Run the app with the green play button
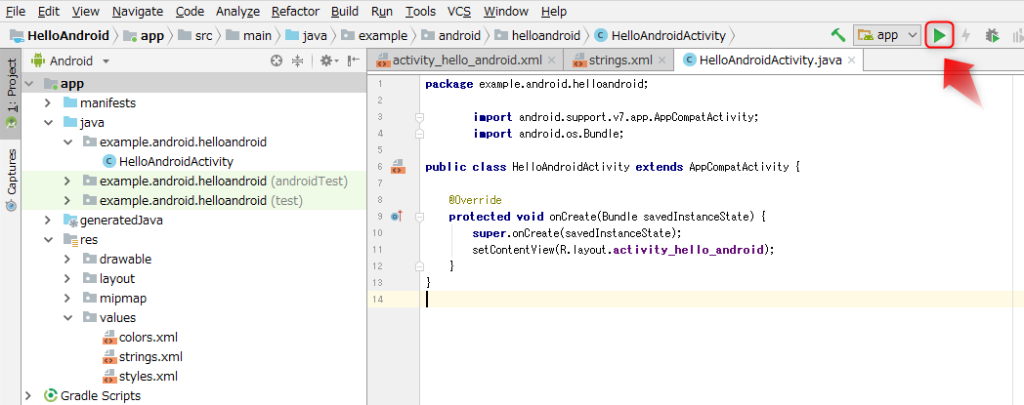This screenshot has height=405, width=1024. [x=939, y=35]
